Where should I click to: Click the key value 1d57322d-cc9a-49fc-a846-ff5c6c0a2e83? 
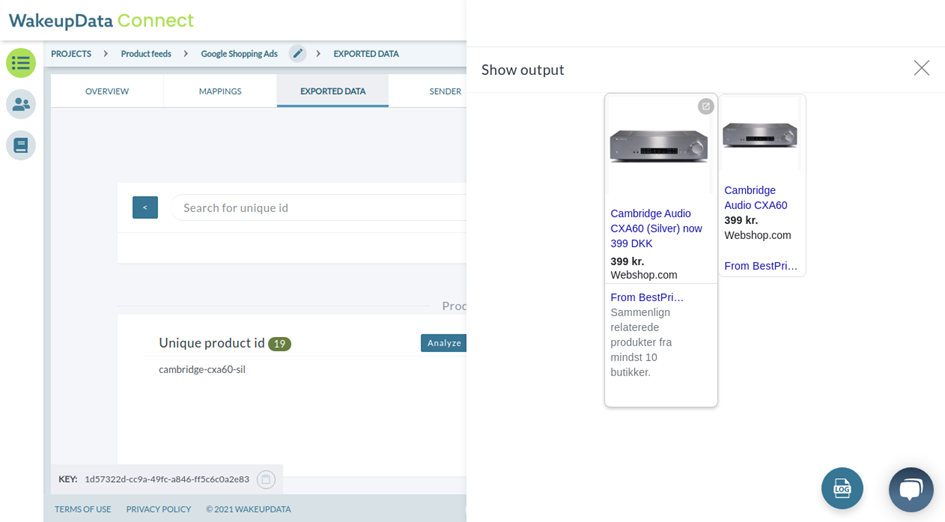click(x=167, y=479)
